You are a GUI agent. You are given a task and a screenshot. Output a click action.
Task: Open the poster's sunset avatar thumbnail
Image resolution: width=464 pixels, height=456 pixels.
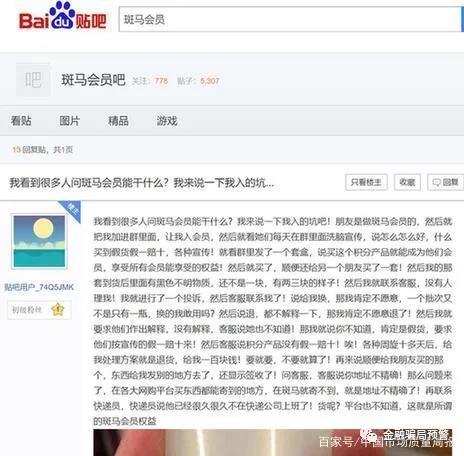[39, 241]
